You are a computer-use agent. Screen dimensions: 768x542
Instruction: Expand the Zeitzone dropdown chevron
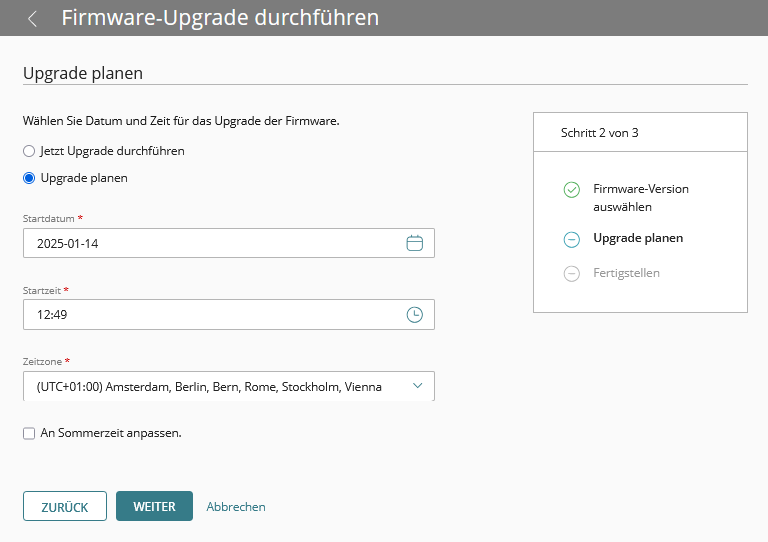417,386
